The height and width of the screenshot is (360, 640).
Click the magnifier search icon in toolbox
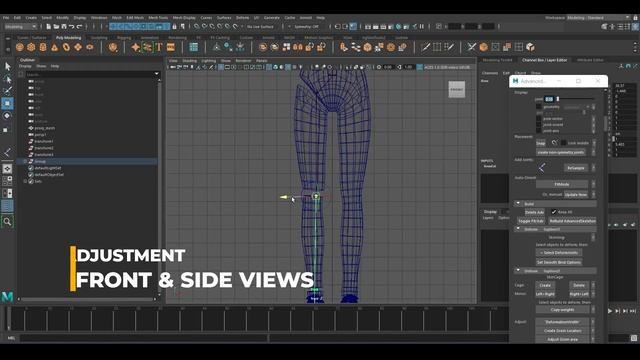[x=7, y=222]
